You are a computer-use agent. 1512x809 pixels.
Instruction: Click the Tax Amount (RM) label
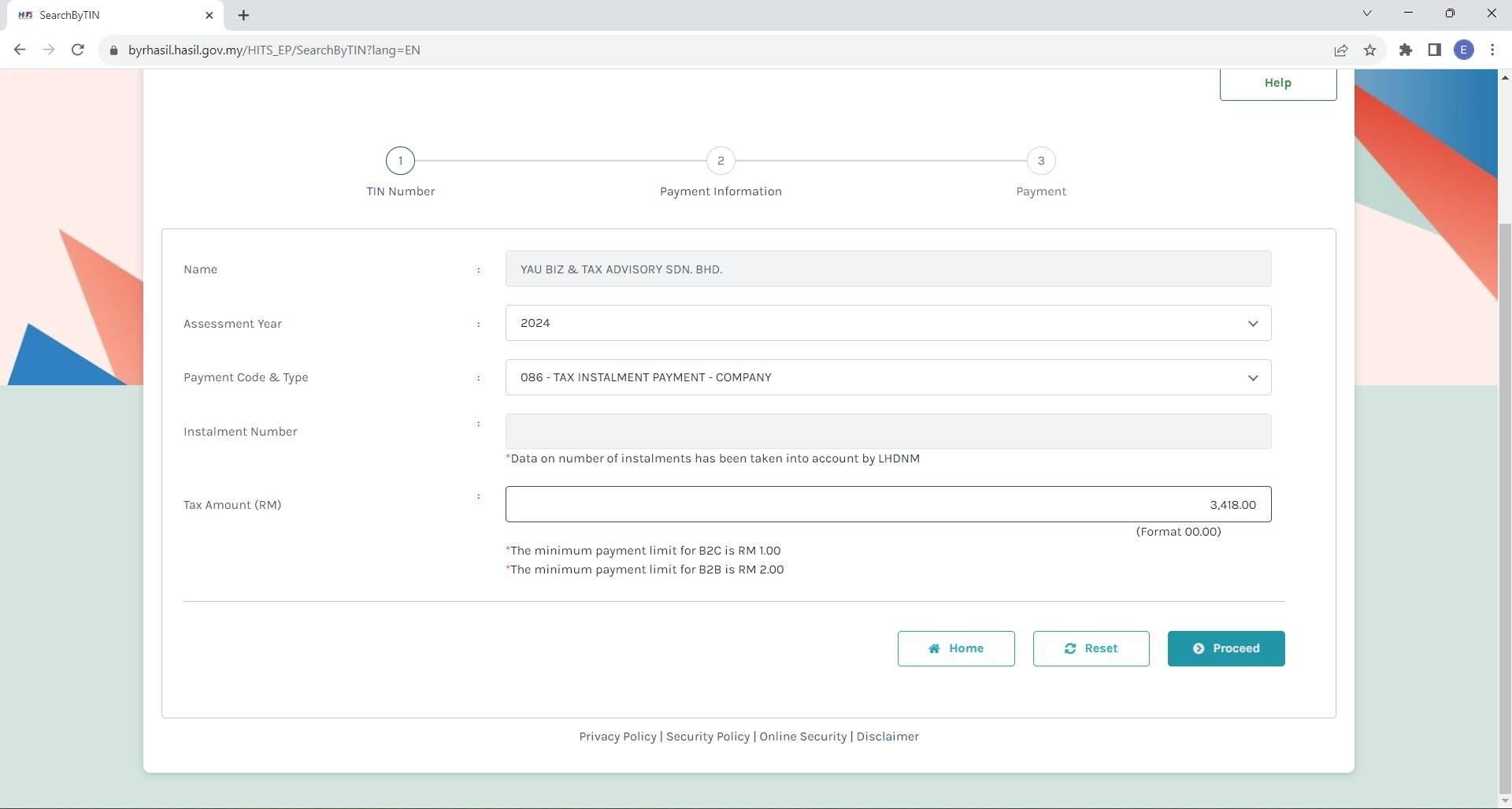click(x=232, y=505)
